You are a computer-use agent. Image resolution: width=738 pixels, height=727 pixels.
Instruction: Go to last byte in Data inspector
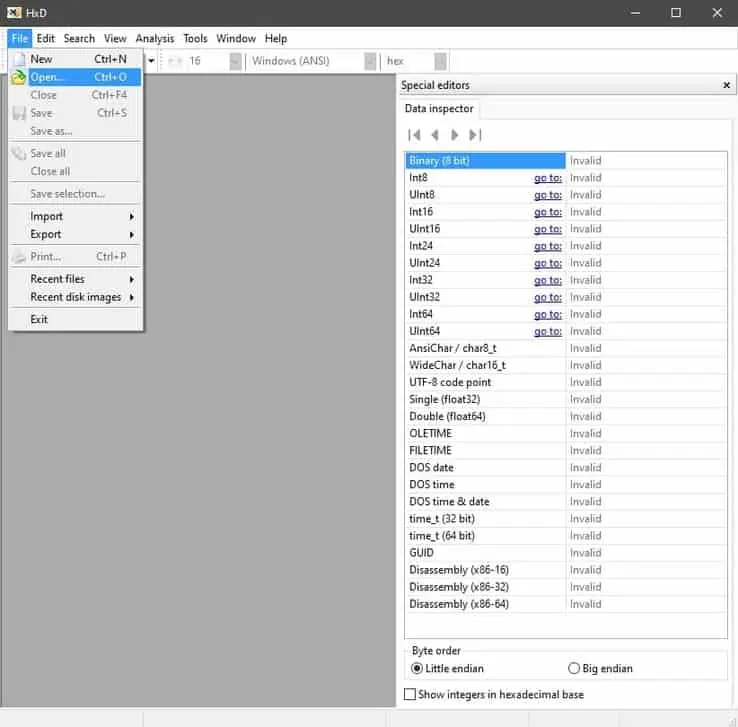[x=475, y=136]
